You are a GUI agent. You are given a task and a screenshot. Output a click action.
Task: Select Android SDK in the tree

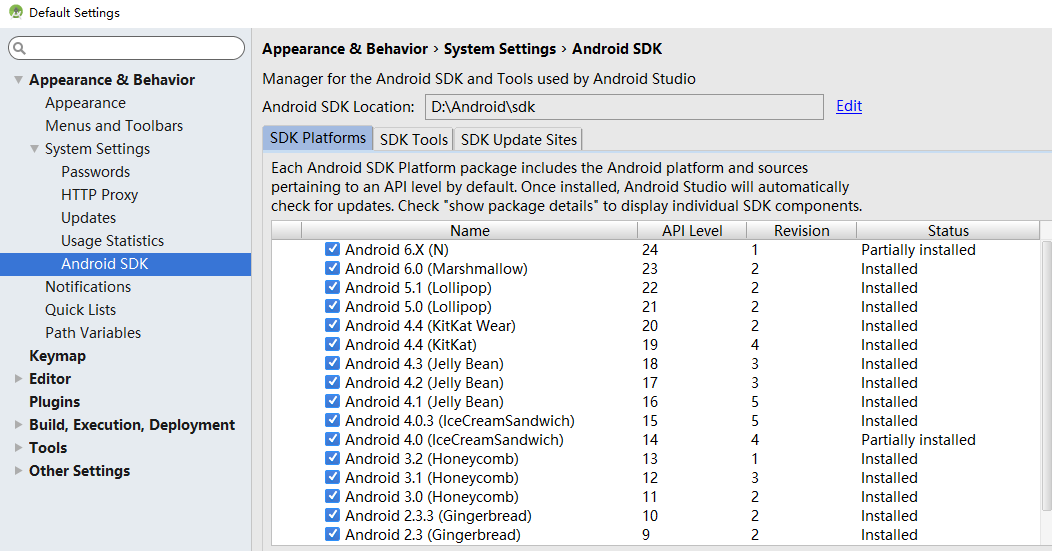(125, 264)
